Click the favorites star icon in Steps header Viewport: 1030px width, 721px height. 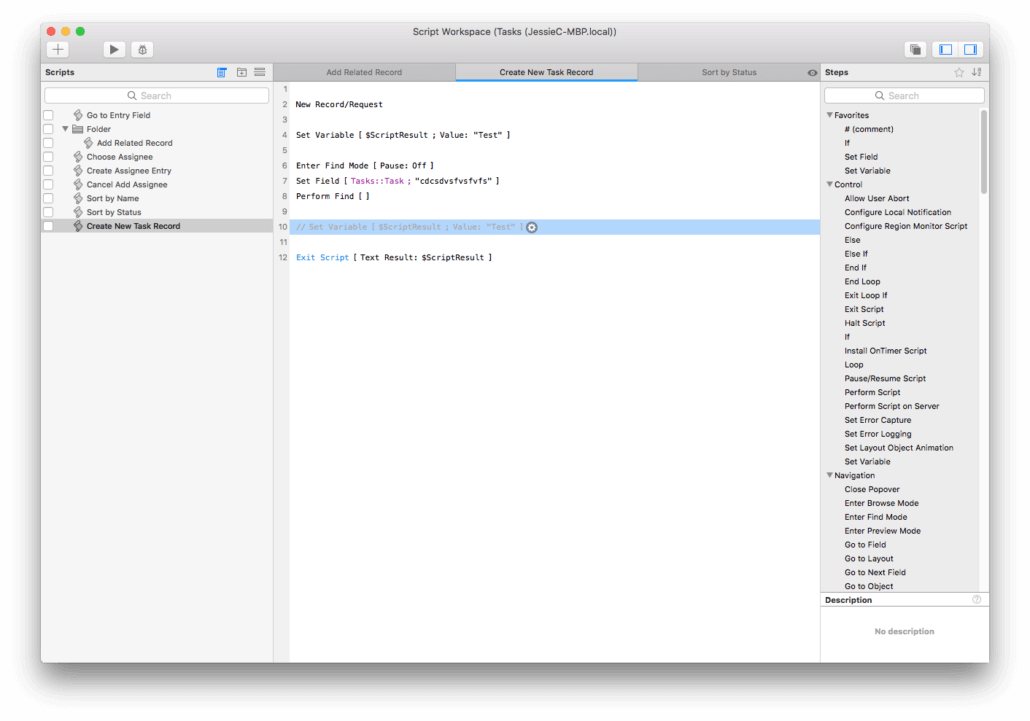tap(959, 72)
